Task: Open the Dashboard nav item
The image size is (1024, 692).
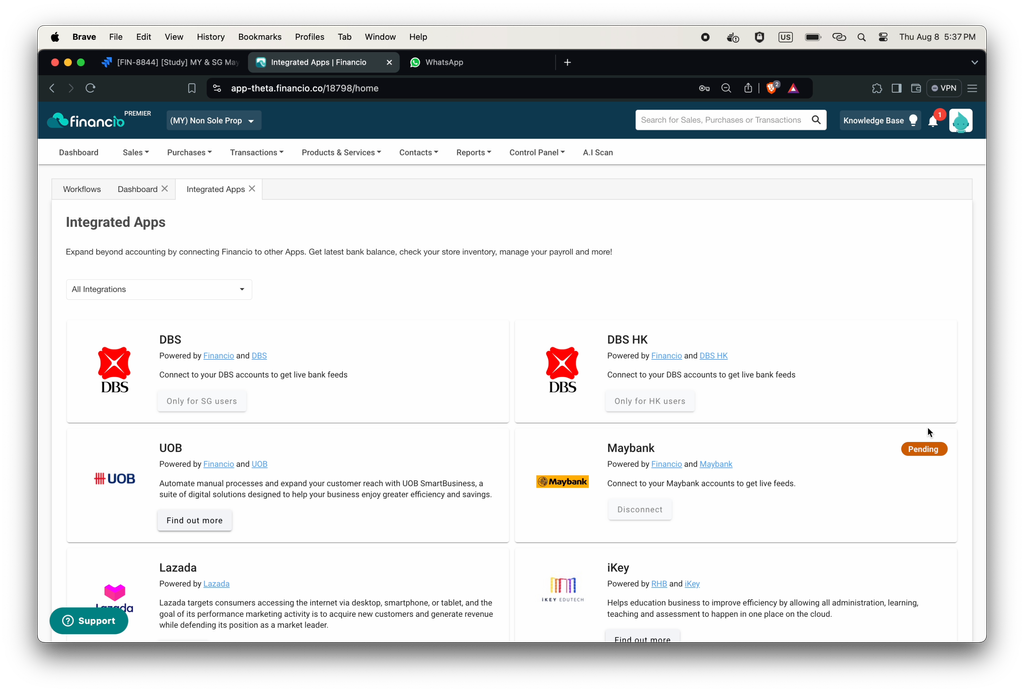Action: coord(78,153)
